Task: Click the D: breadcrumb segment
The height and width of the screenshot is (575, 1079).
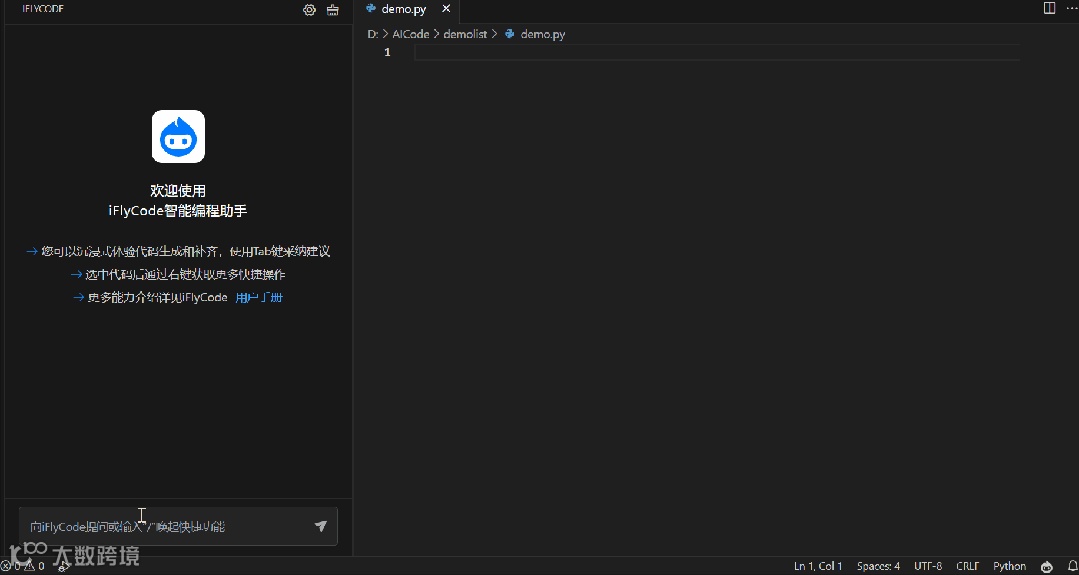Action: 372,34
